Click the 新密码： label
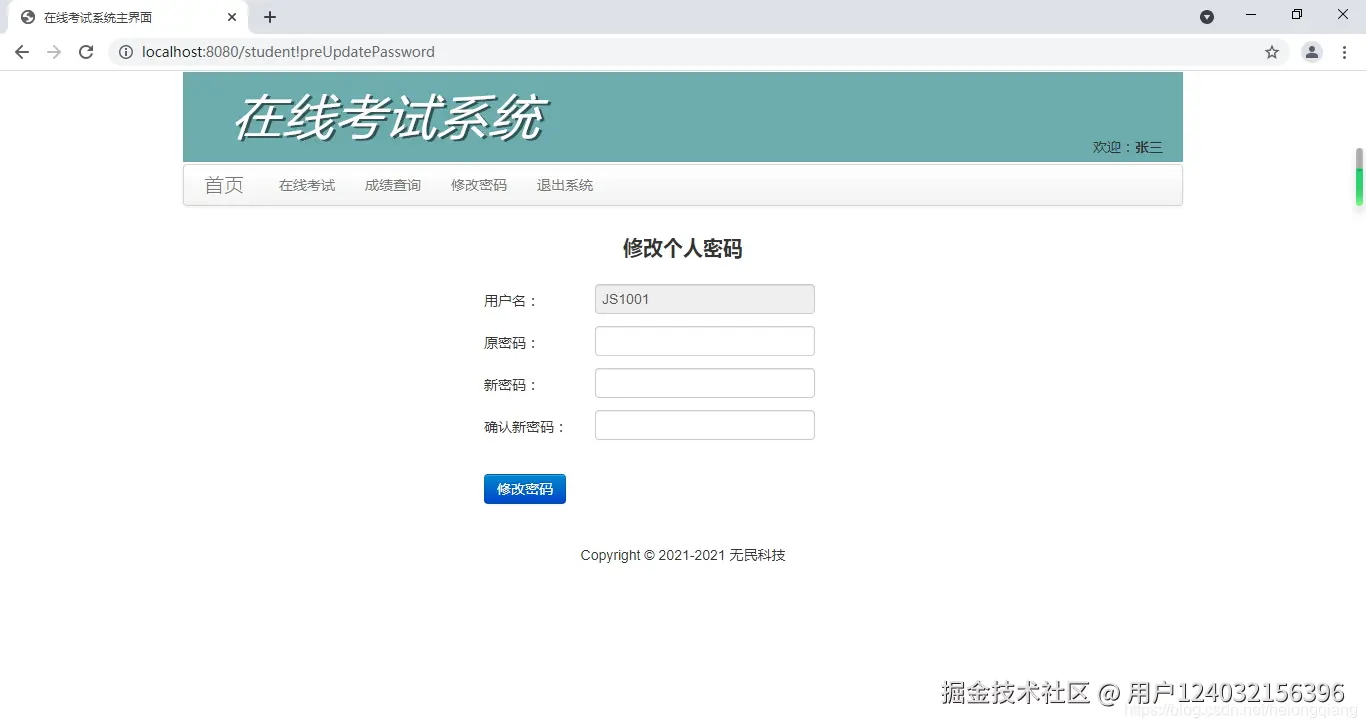Screen dimensions: 1366x728 coord(511,385)
